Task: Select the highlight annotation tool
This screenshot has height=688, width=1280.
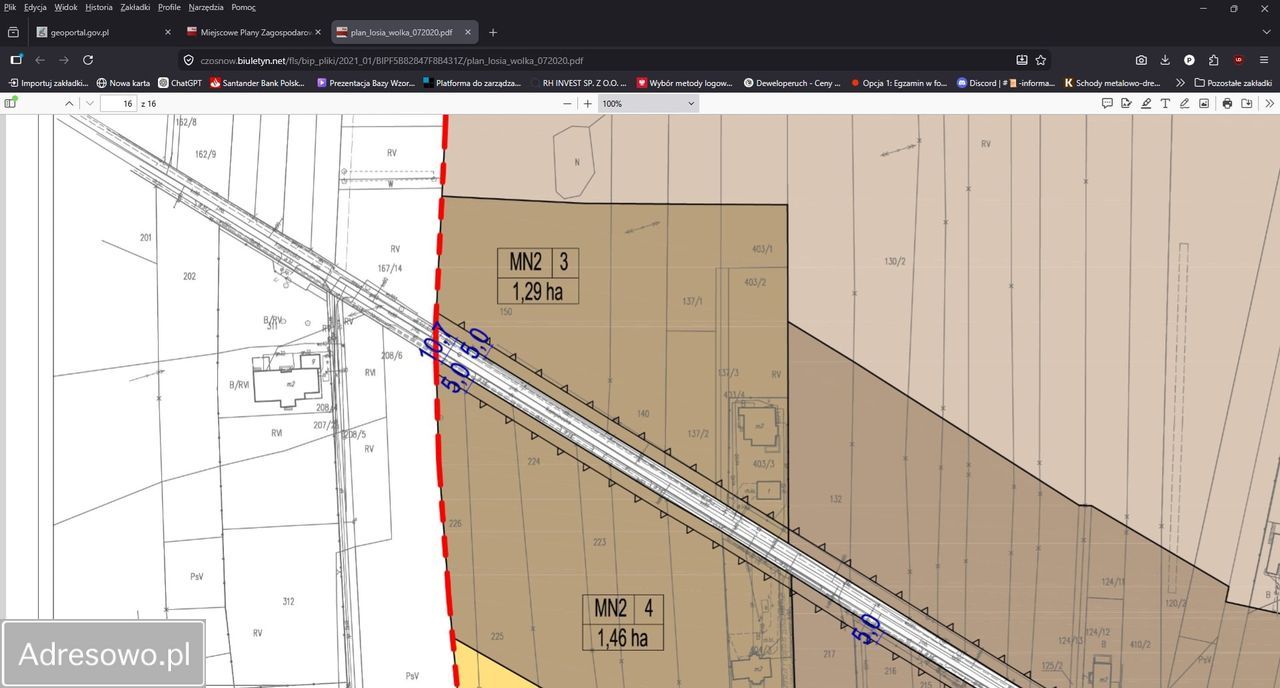Action: click(1146, 103)
